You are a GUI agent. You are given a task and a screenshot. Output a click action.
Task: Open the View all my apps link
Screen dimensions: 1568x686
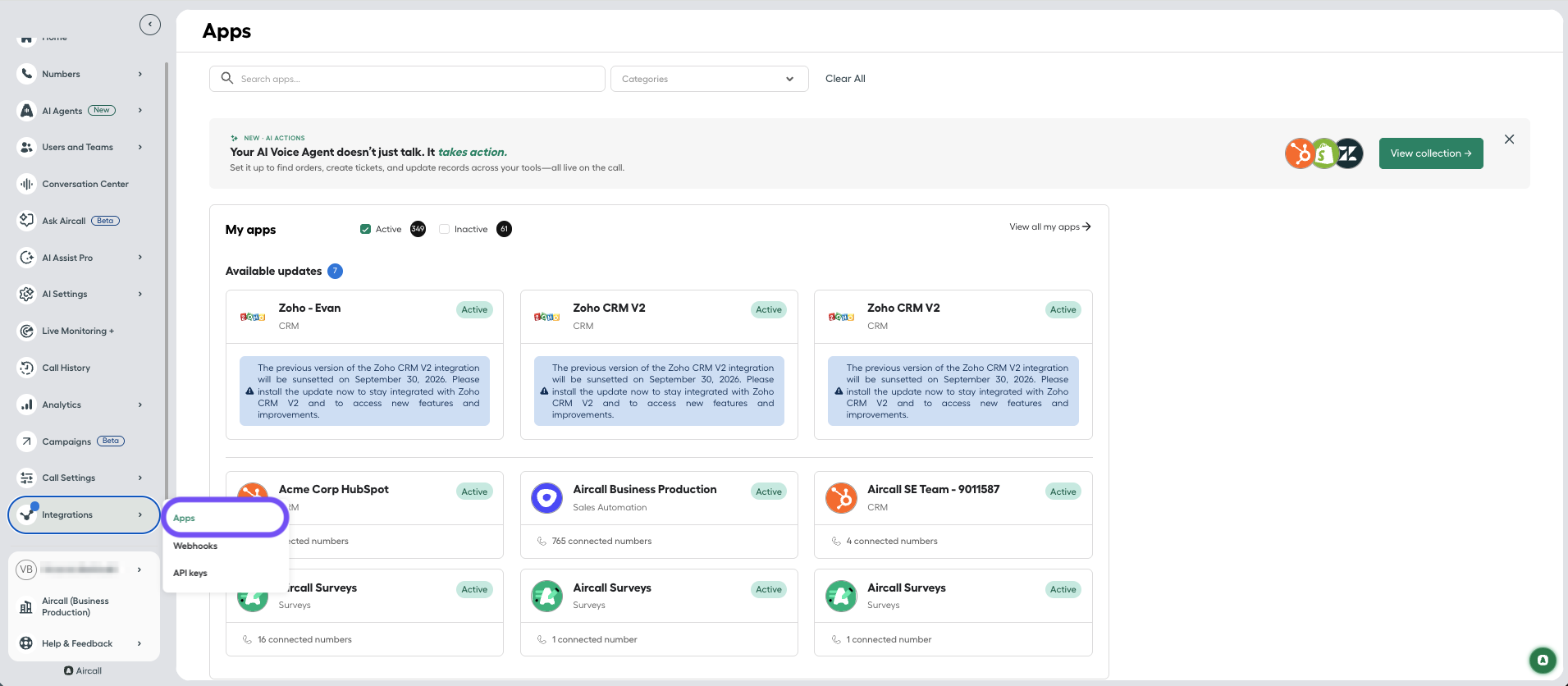[x=1050, y=226]
